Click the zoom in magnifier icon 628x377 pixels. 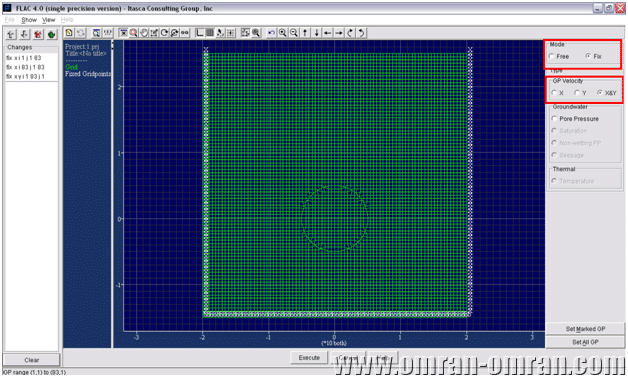click(x=283, y=33)
